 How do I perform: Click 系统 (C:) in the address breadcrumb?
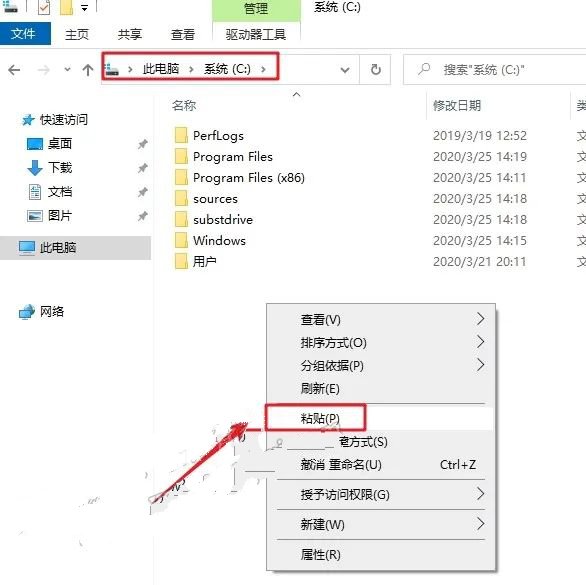click(227, 69)
